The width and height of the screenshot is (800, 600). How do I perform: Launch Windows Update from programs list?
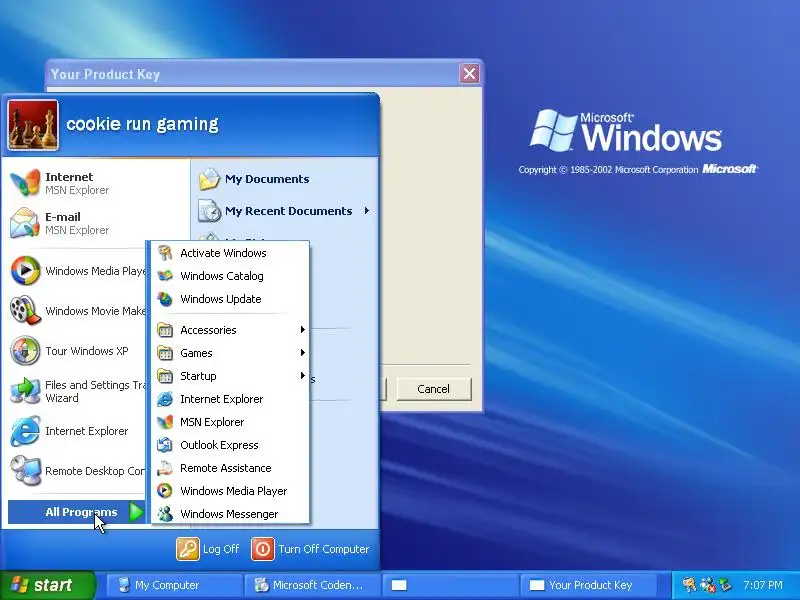pos(230,299)
